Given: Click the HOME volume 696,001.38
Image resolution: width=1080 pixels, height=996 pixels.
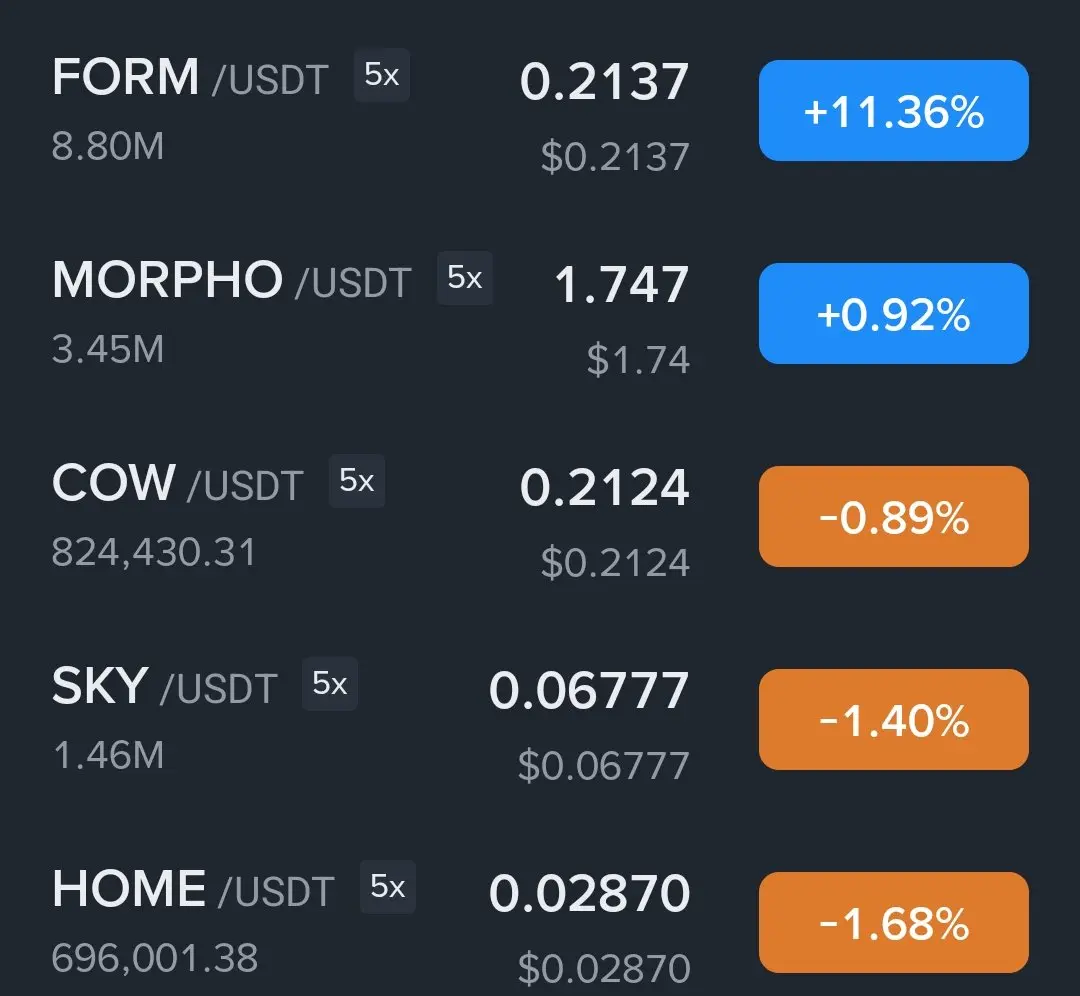Looking at the screenshot, I should point(155,957).
